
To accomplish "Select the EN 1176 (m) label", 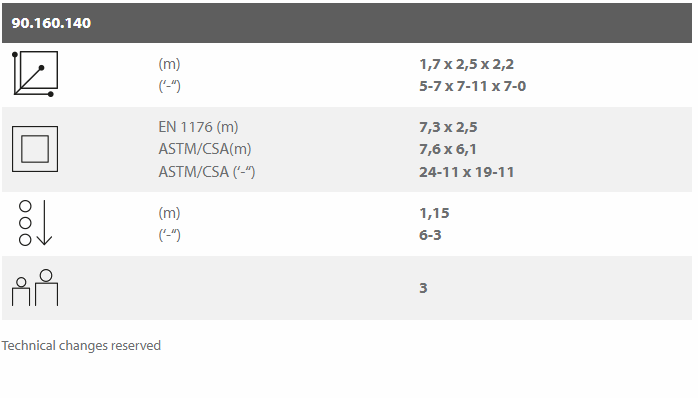I will pyautogui.click(x=198, y=127).
